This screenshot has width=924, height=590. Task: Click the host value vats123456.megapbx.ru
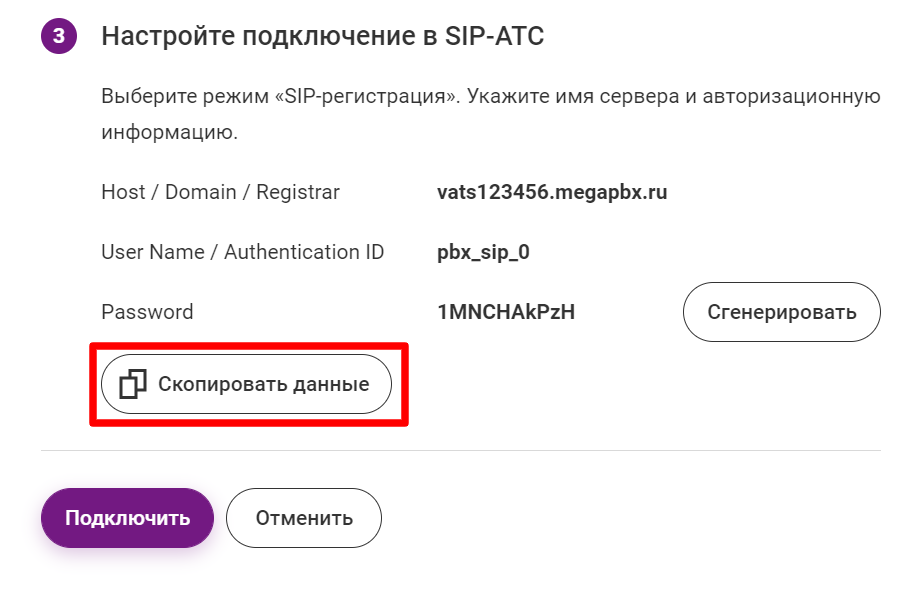coord(552,192)
